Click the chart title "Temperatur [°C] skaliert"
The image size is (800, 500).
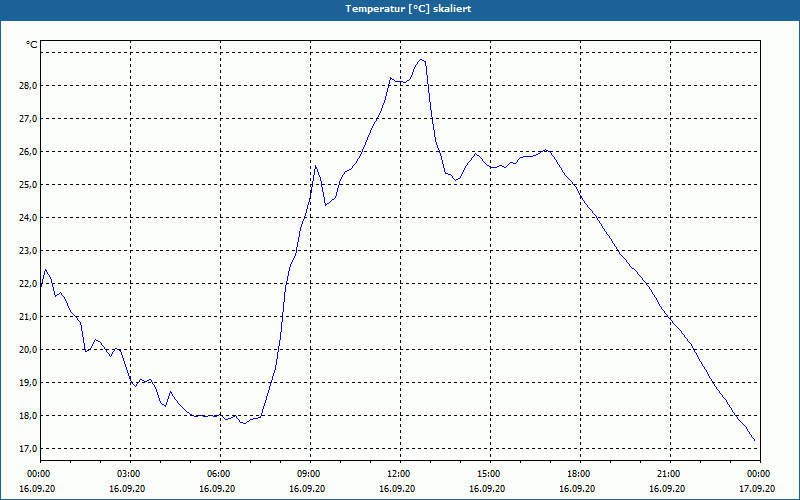click(x=408, y=9)
